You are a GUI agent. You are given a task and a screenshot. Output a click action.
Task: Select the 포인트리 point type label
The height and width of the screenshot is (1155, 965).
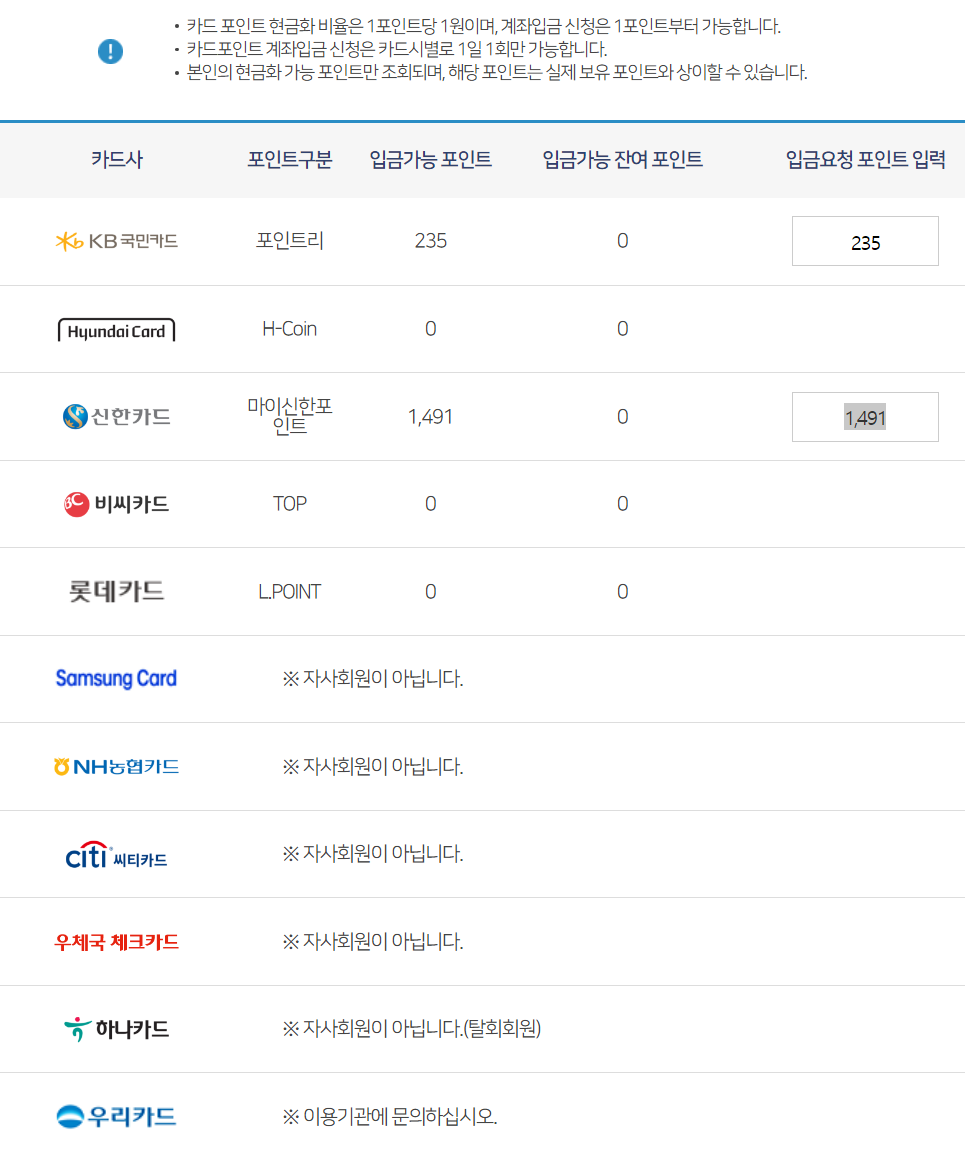pyautogui.click(x=288, y=241)
